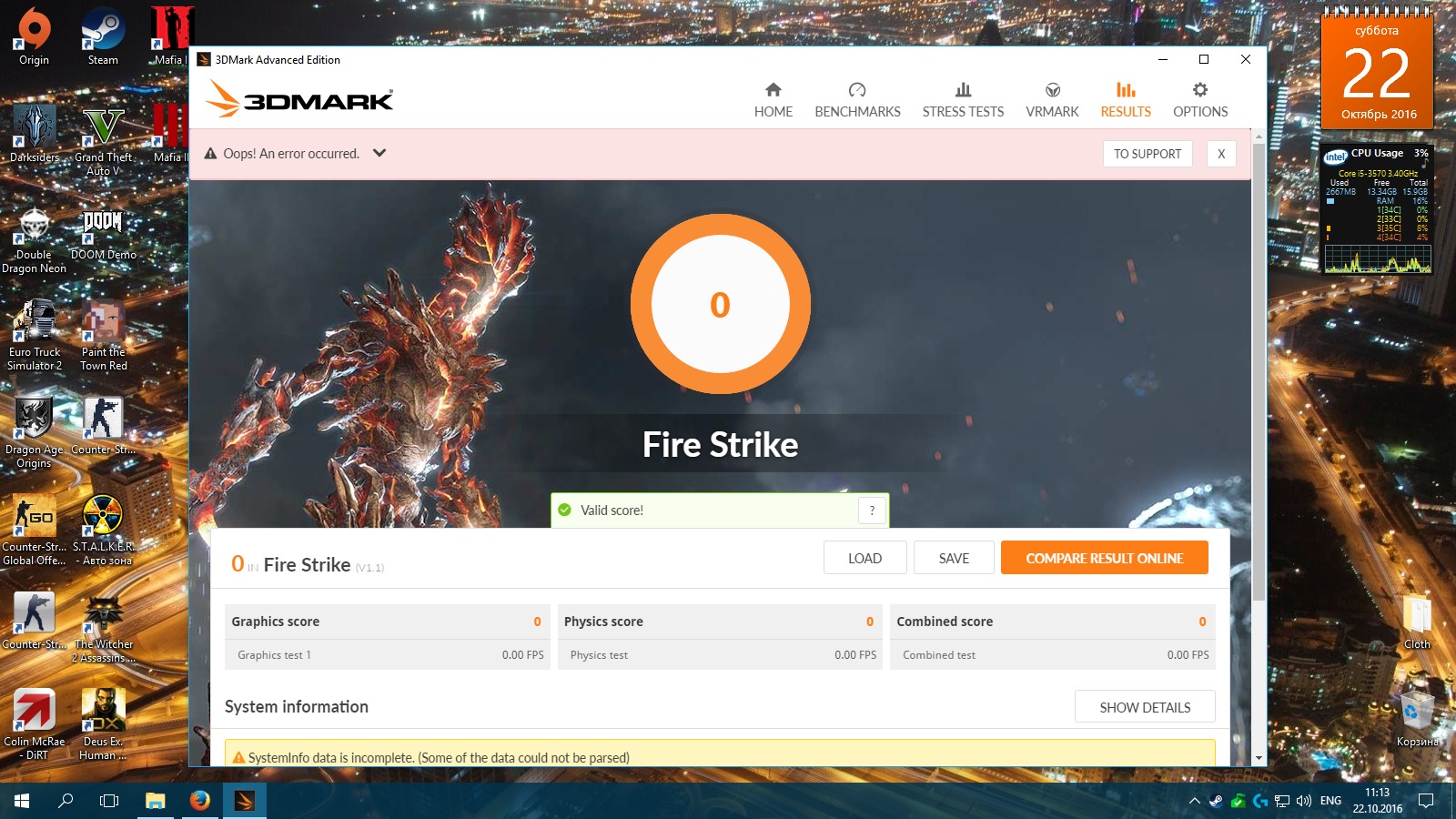Open the taskbar clock showing 11:13

pos(1377,801)
